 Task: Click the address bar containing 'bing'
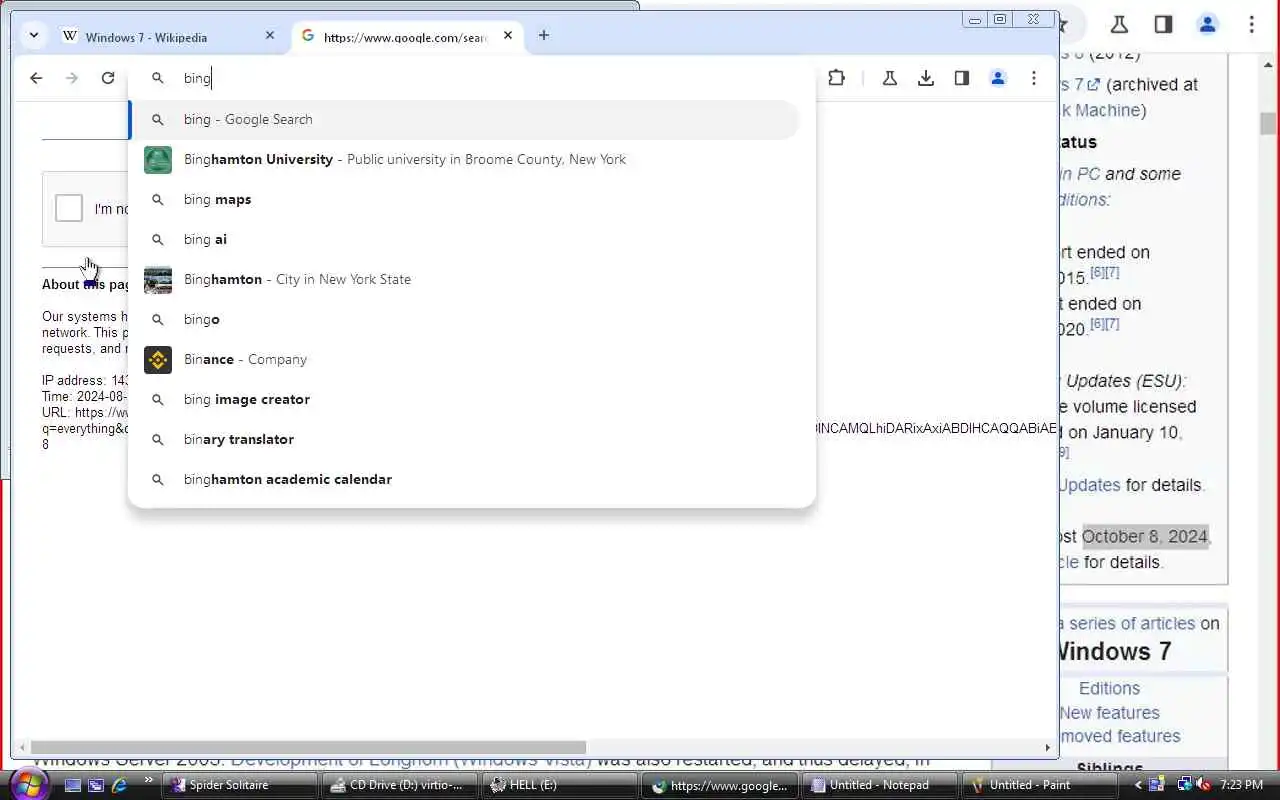coord(472,78)
